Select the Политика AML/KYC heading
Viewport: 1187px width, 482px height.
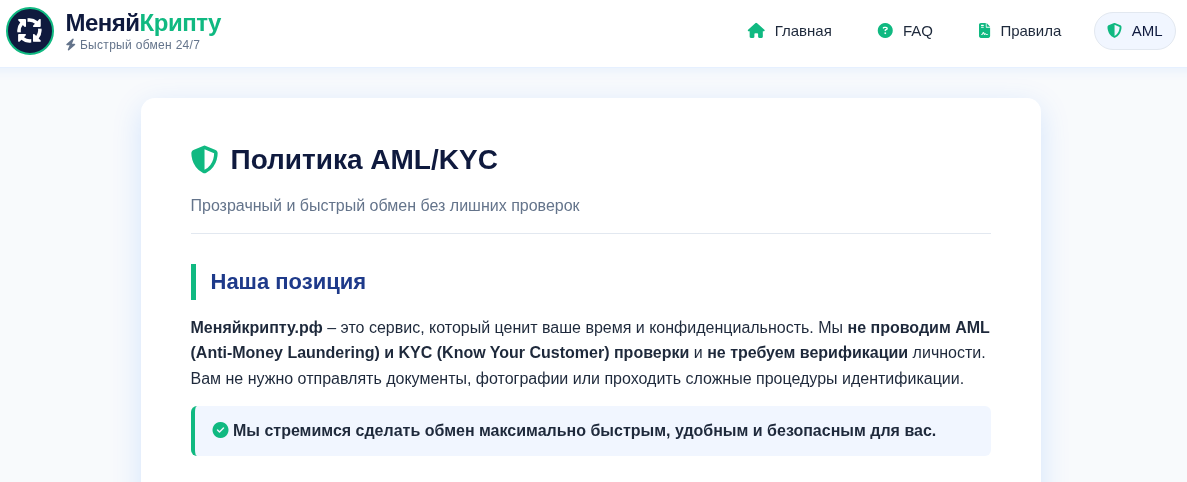[364, 160]
